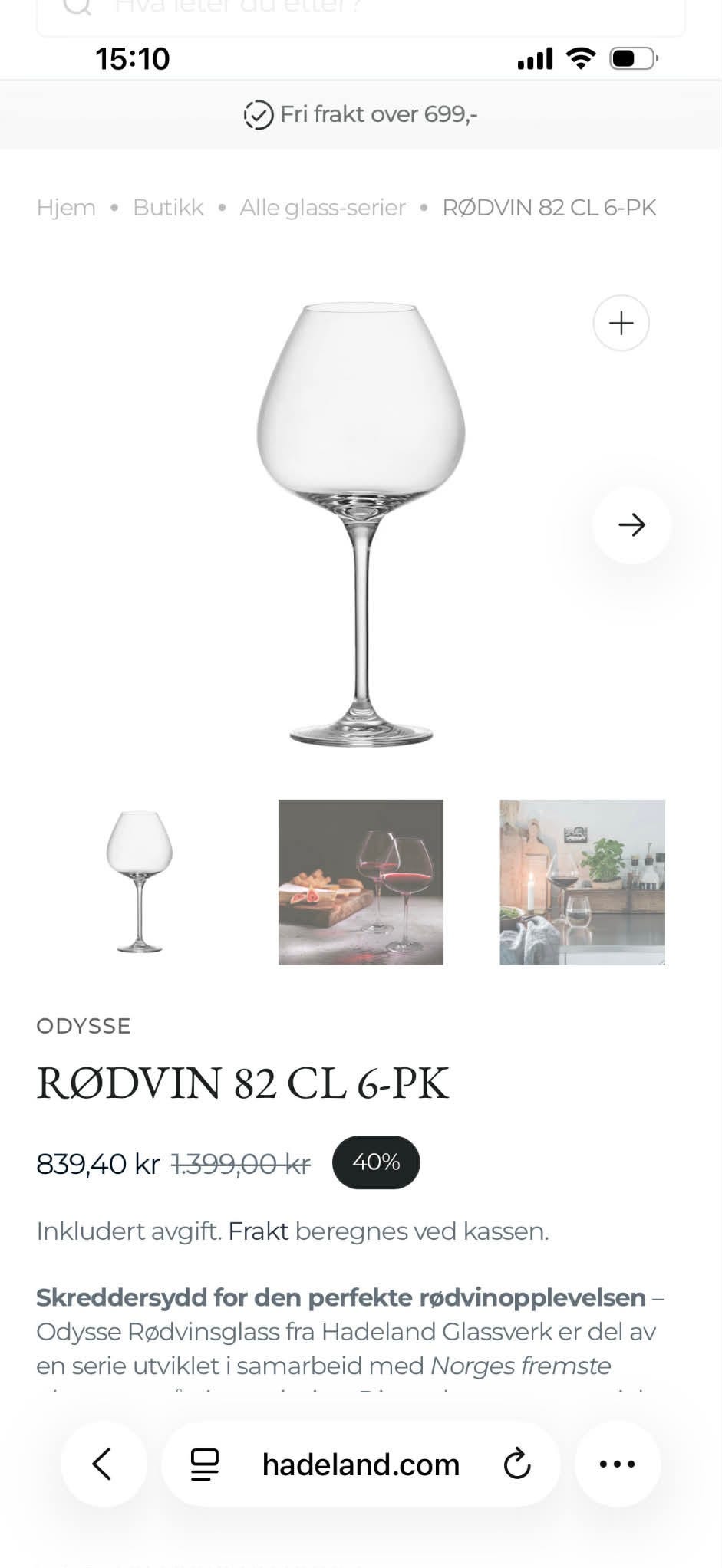Image resolution: width=722 pixels, height=1568 pixels.
Task: Tap the hadeland.com address field
Action: pyautogui.click(x=361, y=1464)
